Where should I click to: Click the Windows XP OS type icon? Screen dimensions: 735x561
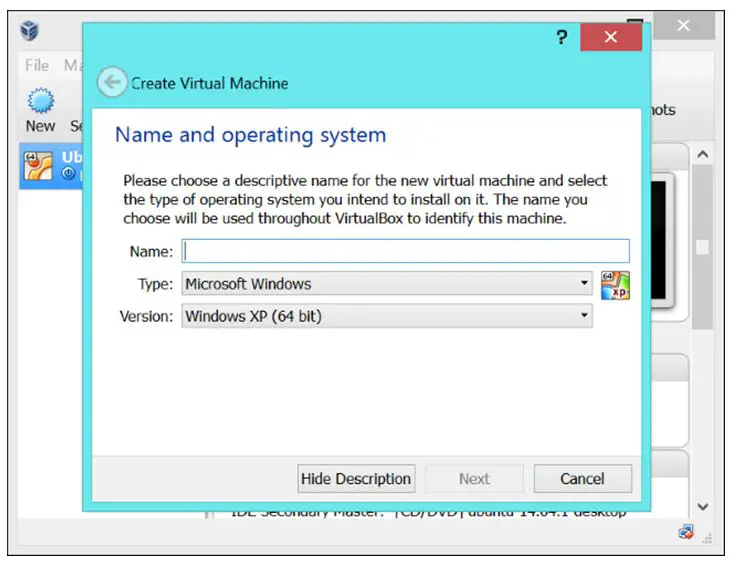pos(615,285)
